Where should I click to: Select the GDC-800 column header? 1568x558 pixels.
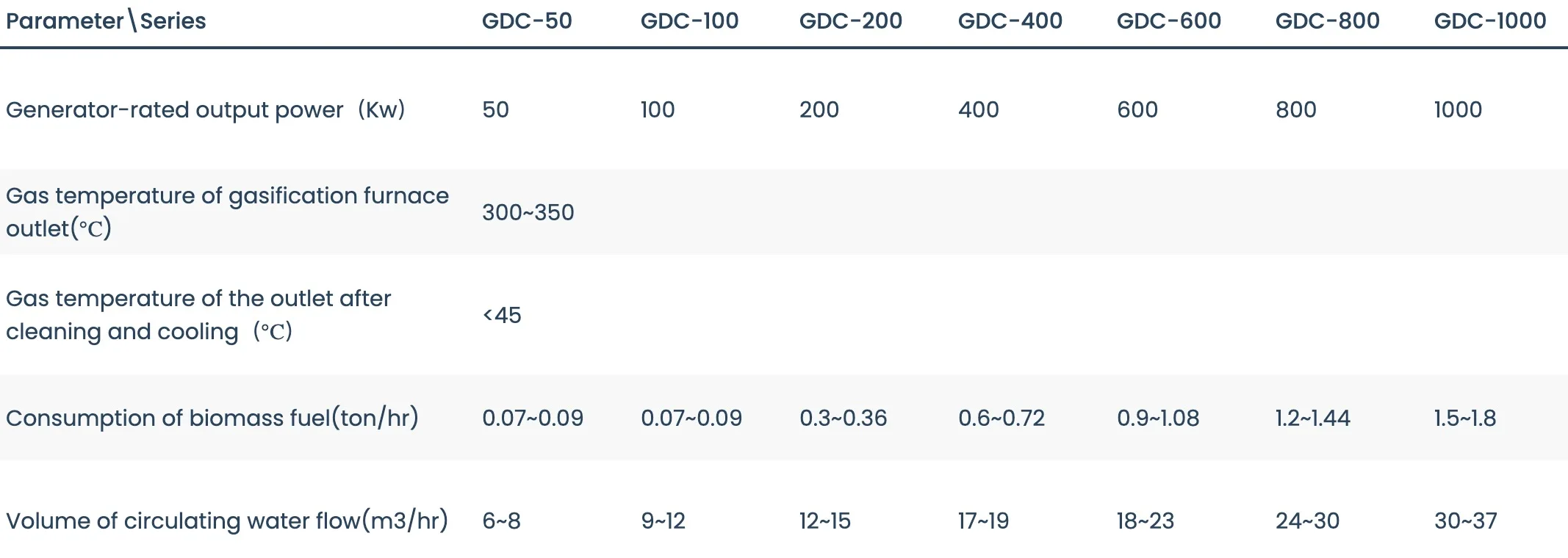point(1327,21)
